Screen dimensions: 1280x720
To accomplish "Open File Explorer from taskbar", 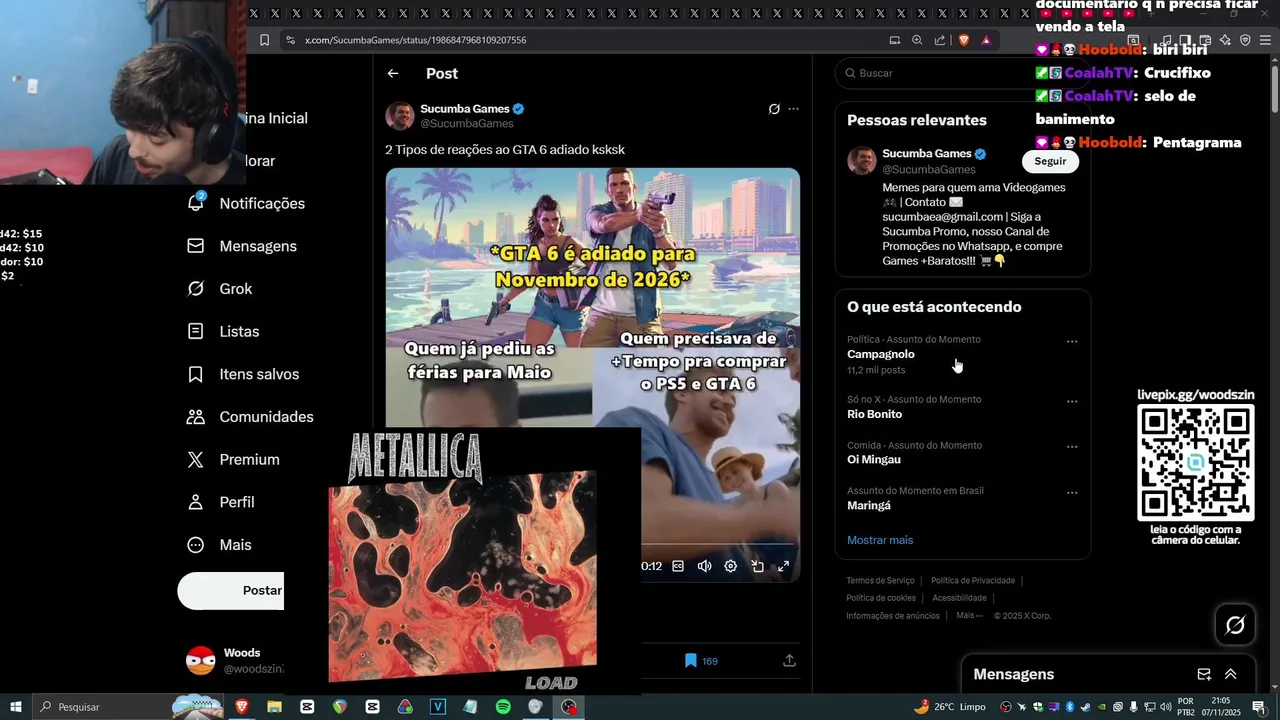I will coord(274,707).
